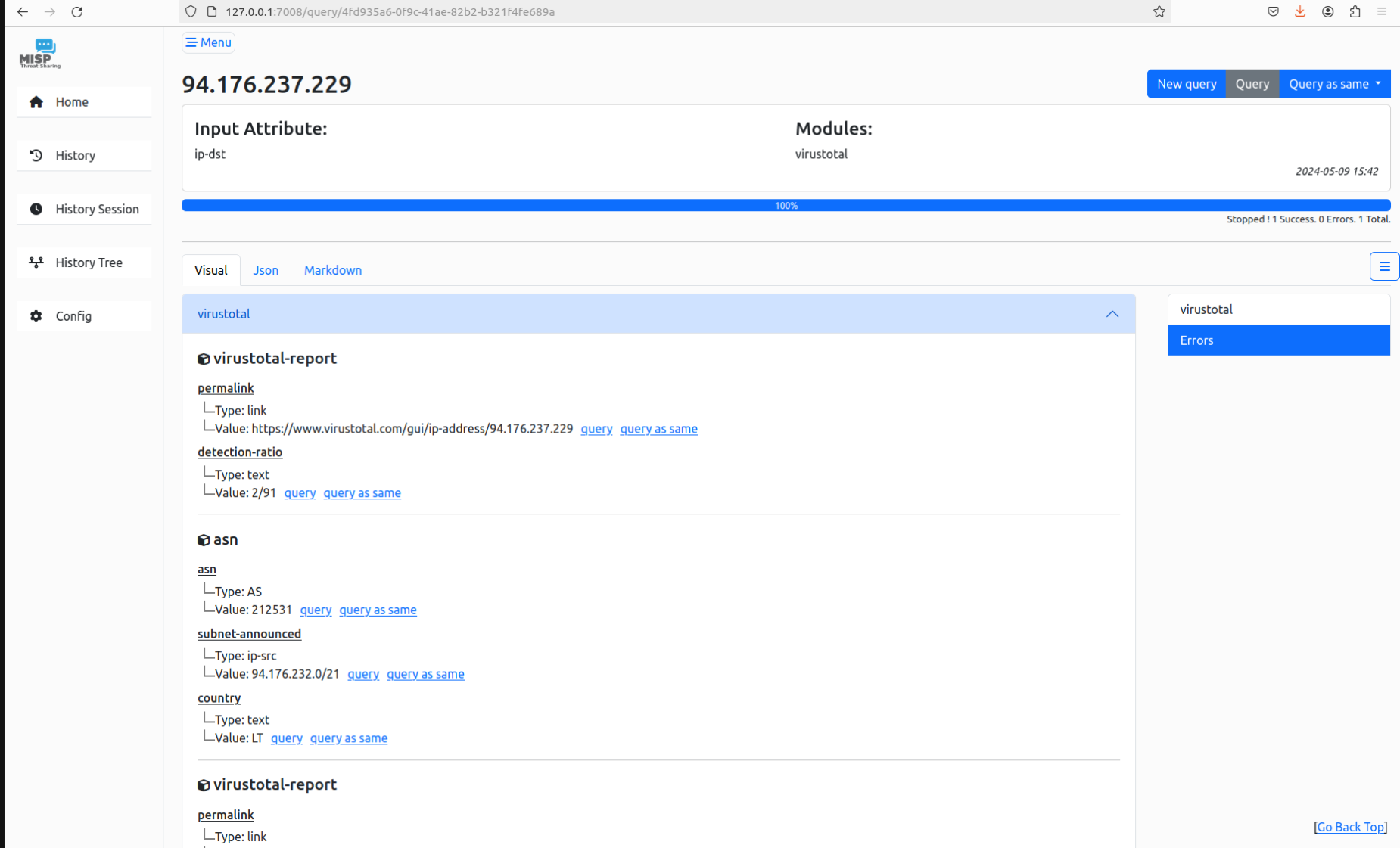Open the browser hamburger menu
Image resolution: width=1400 pixels, height=848 pixels.
click(1382, 12)
